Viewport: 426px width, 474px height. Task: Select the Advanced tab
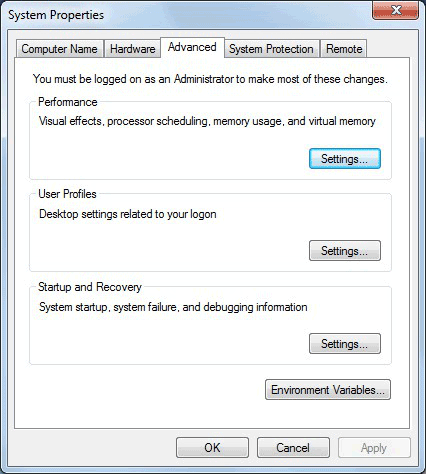pos(192,47)
